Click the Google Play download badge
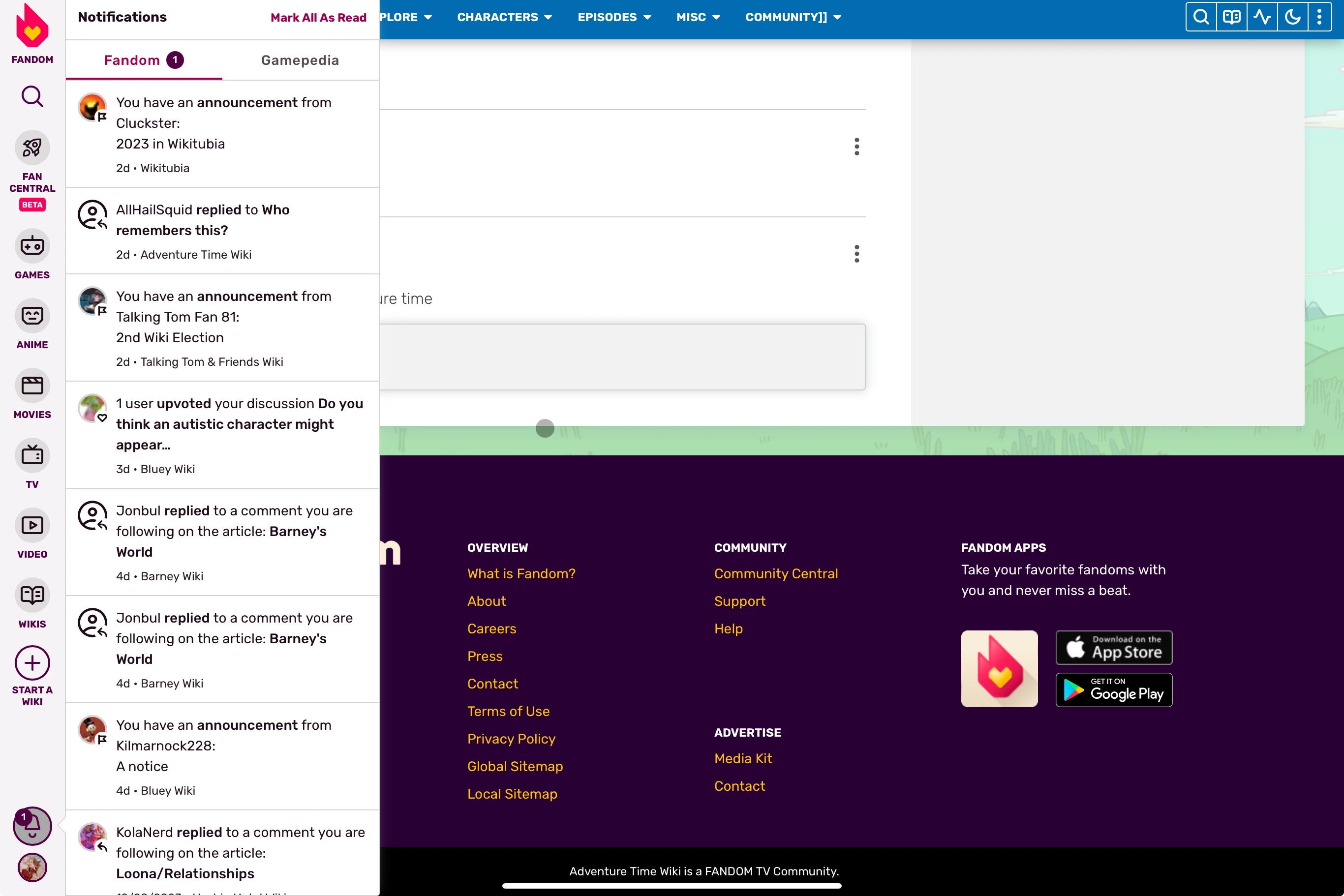The width and height of the screenshot is (1344, 896). click(x=1114, y=690)
